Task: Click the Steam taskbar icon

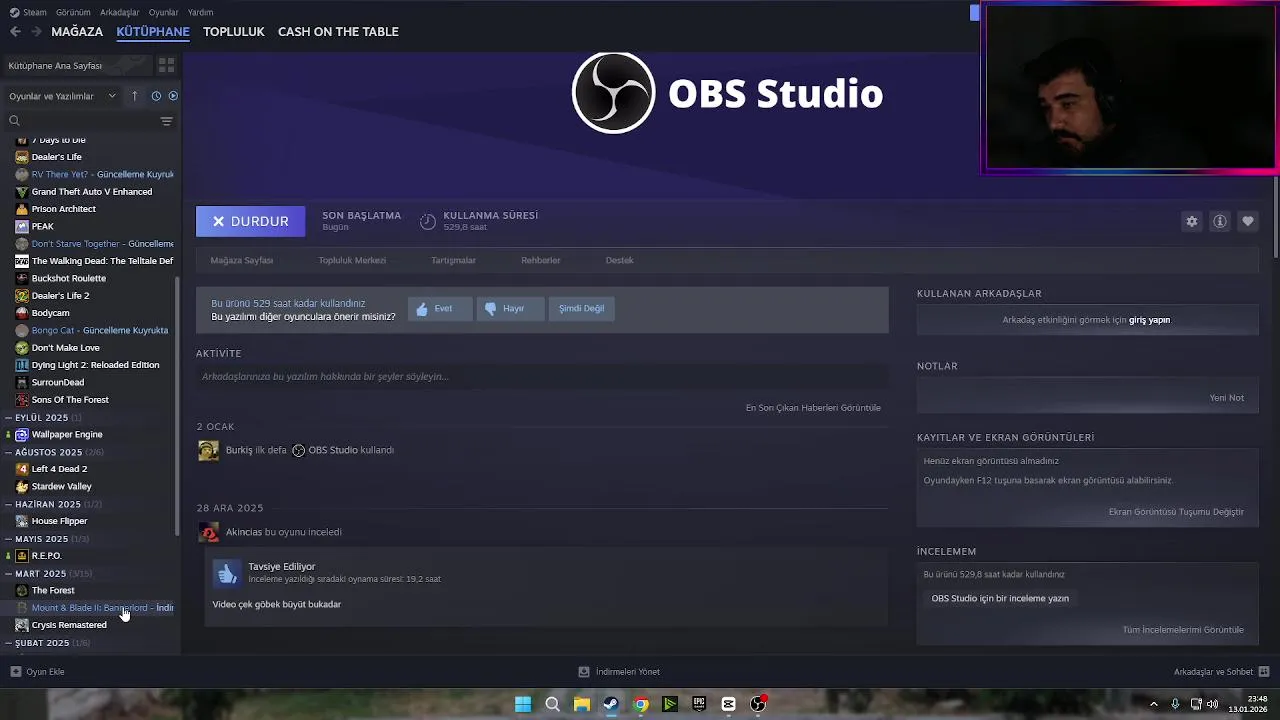Action: [611, 704]
